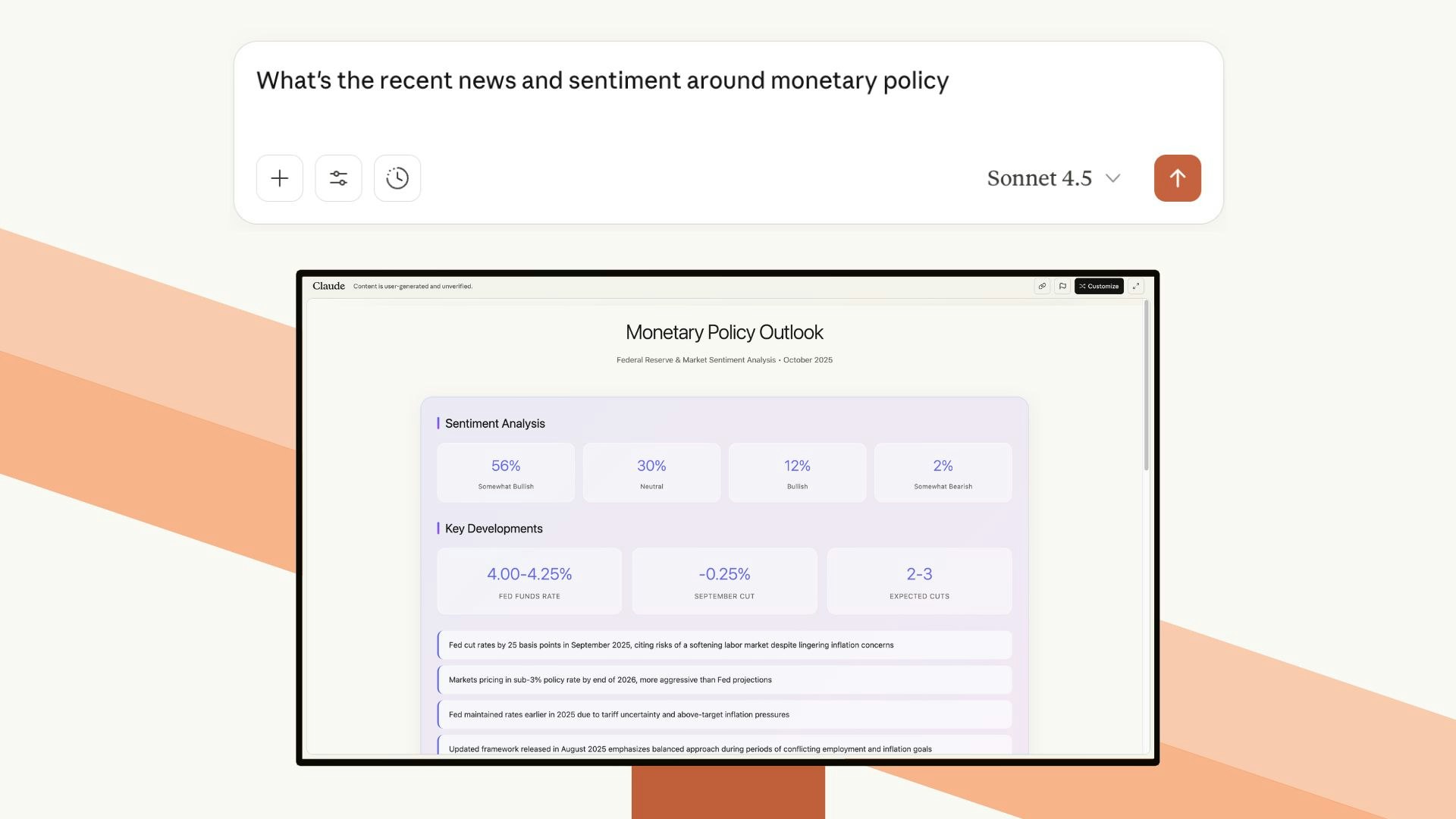
Task: Expand the model picker chevron
Action: pyautogui.click(x=1112, y=179)
